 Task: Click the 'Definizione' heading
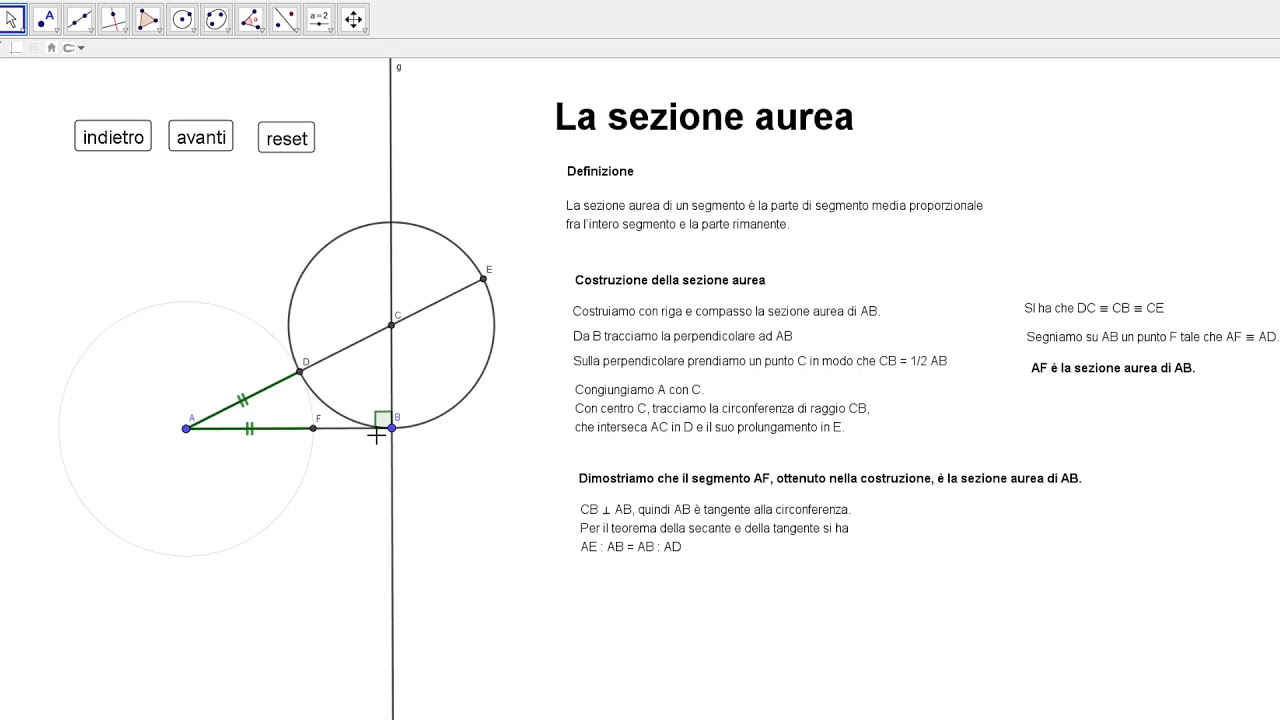[x=600, y=171]
